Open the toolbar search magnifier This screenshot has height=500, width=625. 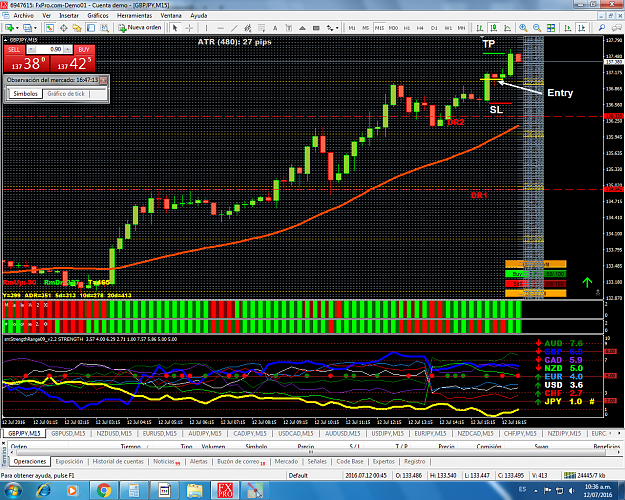[x=601, y=28]
